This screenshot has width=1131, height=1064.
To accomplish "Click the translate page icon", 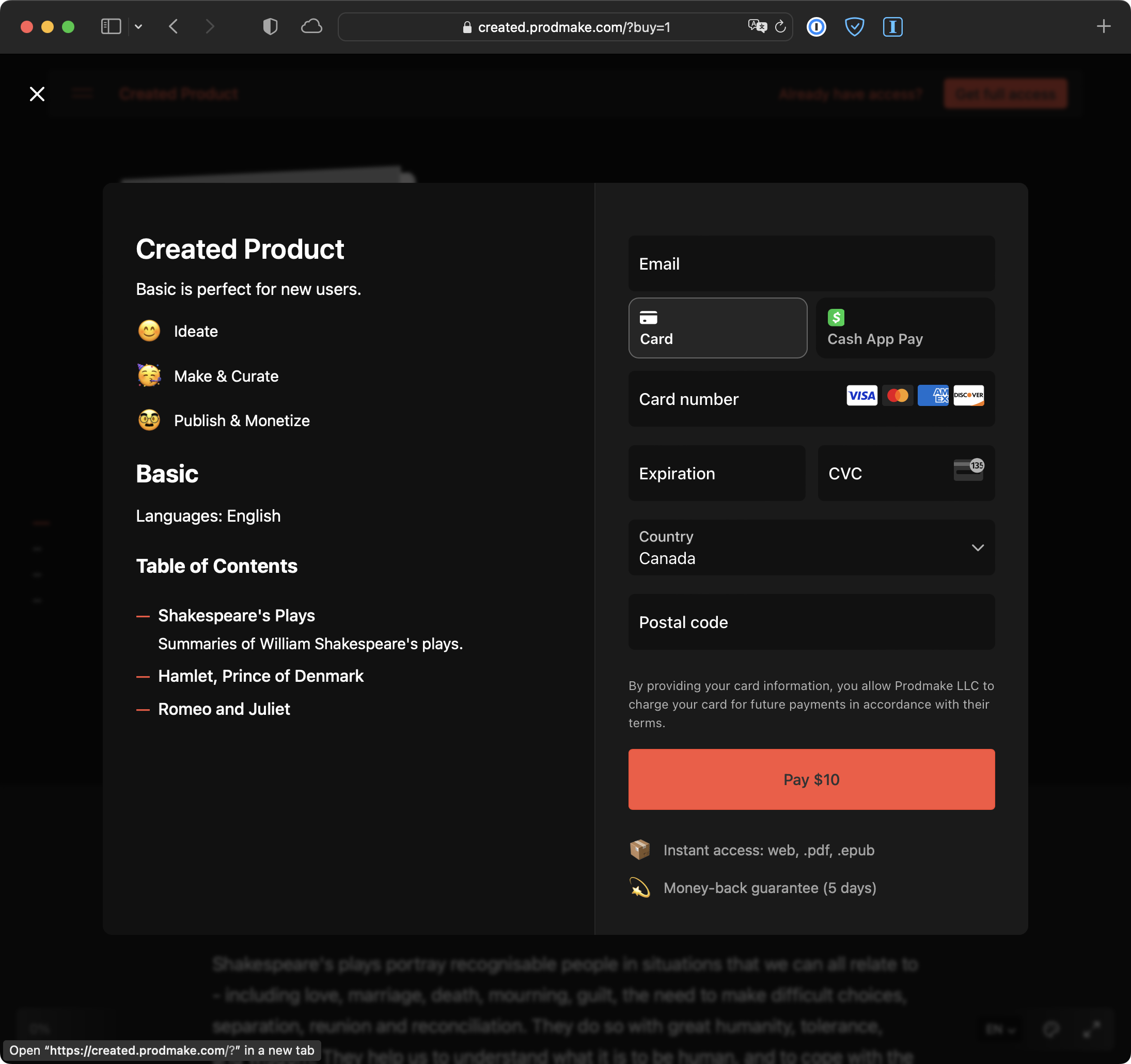I will 757,27.
